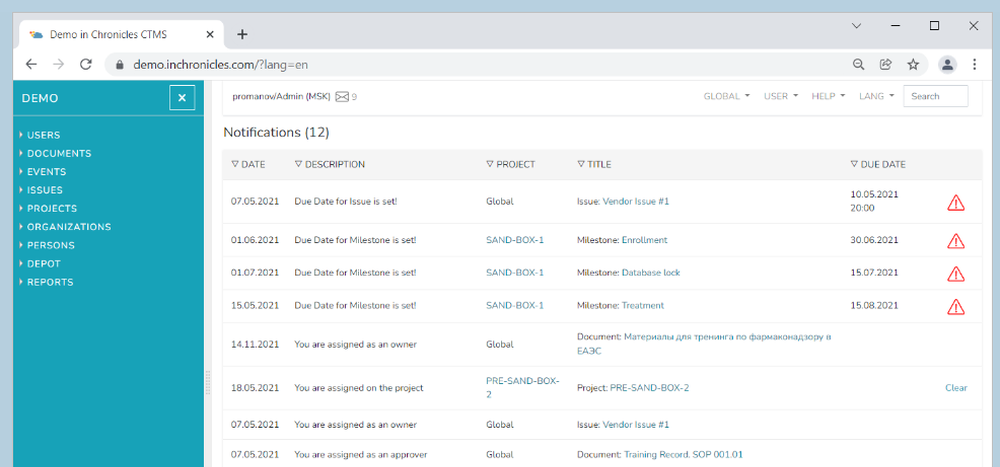The height and width of the screenshot is (467, 1000).
Task: Click 'You are assigned as an approver' text
Action: pyautogui.click(x=361, y=455)
